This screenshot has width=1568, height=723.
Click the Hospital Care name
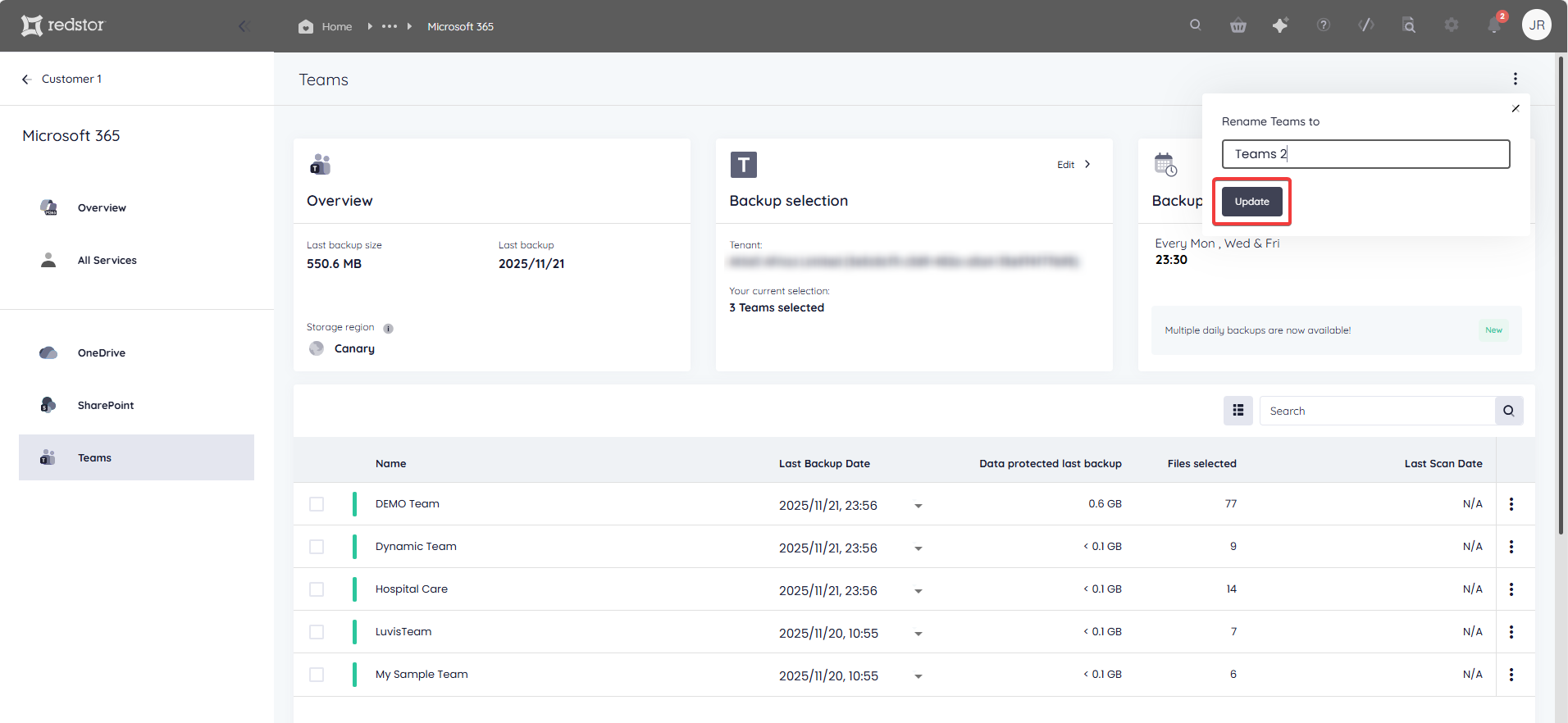point(412,589)
